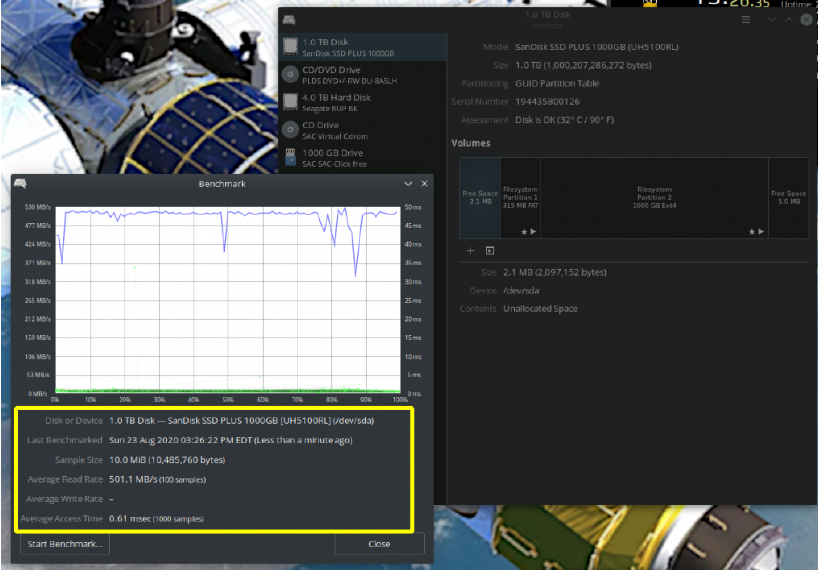
Task: Click the Disk or Device value in Benchmark
Action: (x=242, y=420)
